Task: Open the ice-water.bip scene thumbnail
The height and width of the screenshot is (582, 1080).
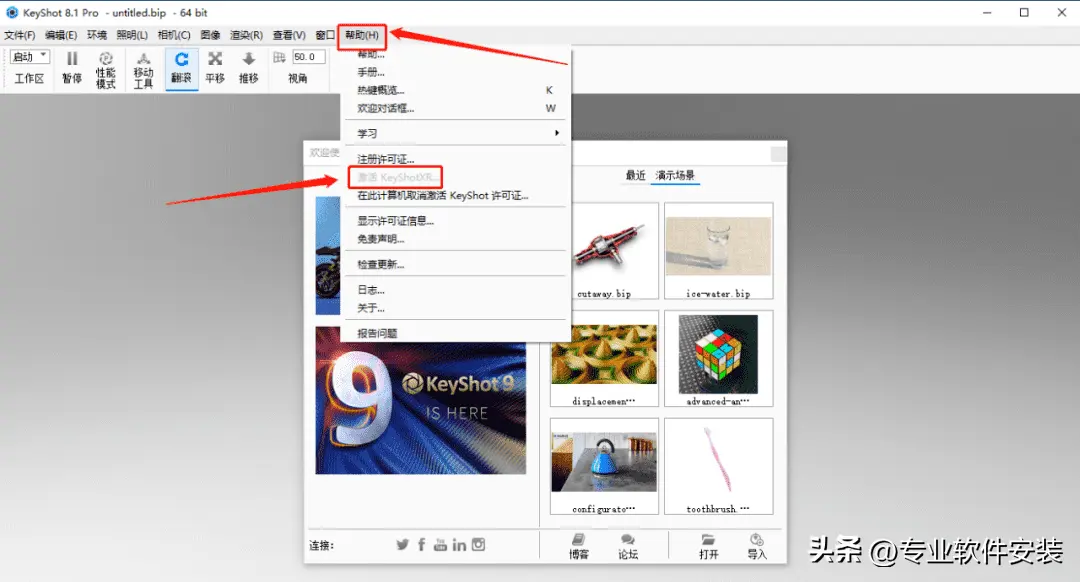Action: (x=718, y=251)
